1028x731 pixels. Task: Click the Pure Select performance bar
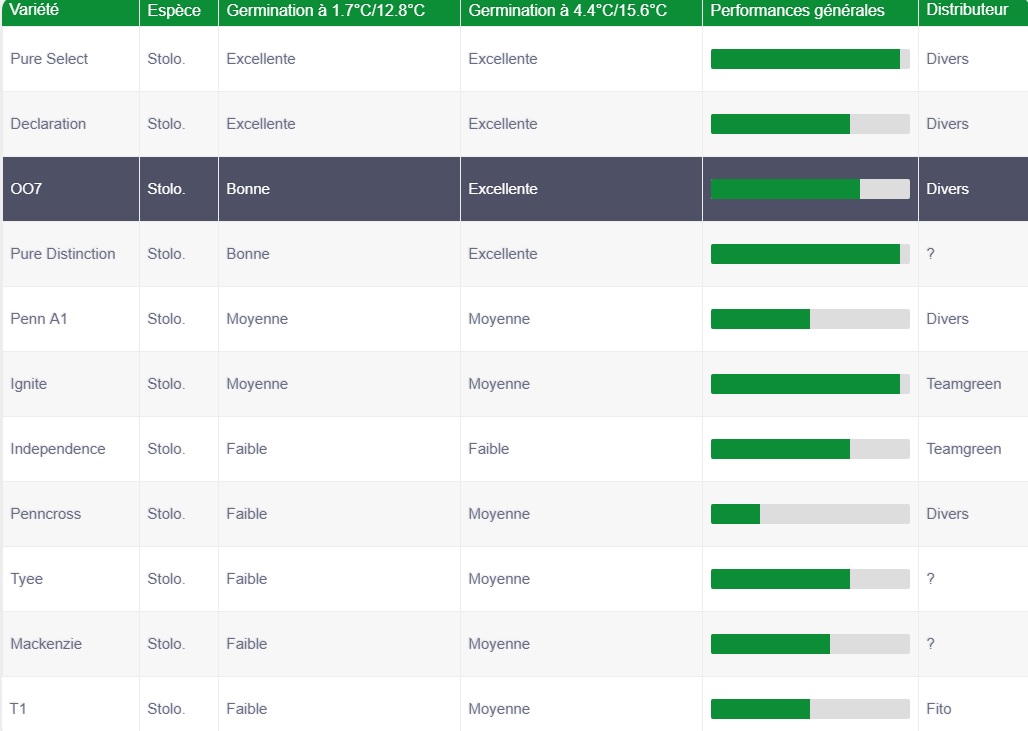809,59
